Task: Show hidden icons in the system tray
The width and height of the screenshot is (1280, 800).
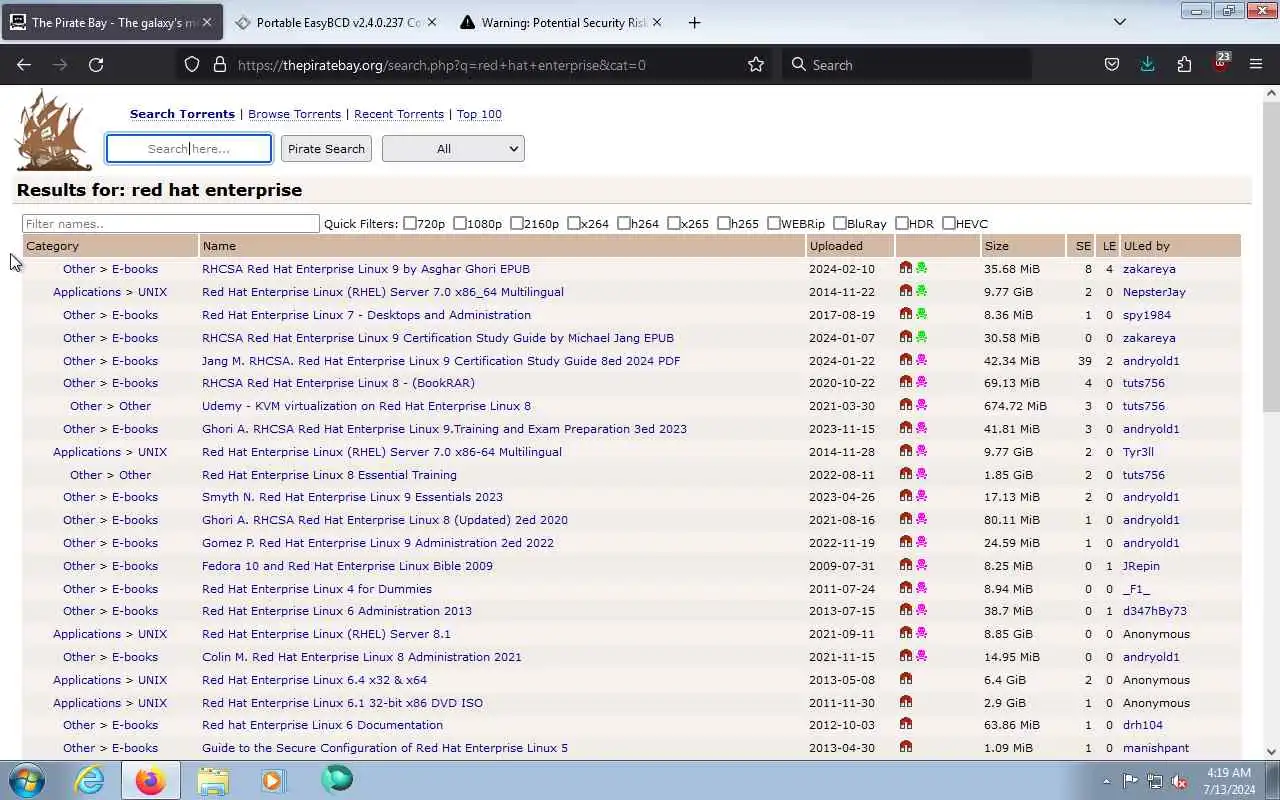Action: [x=1106, y=781]
